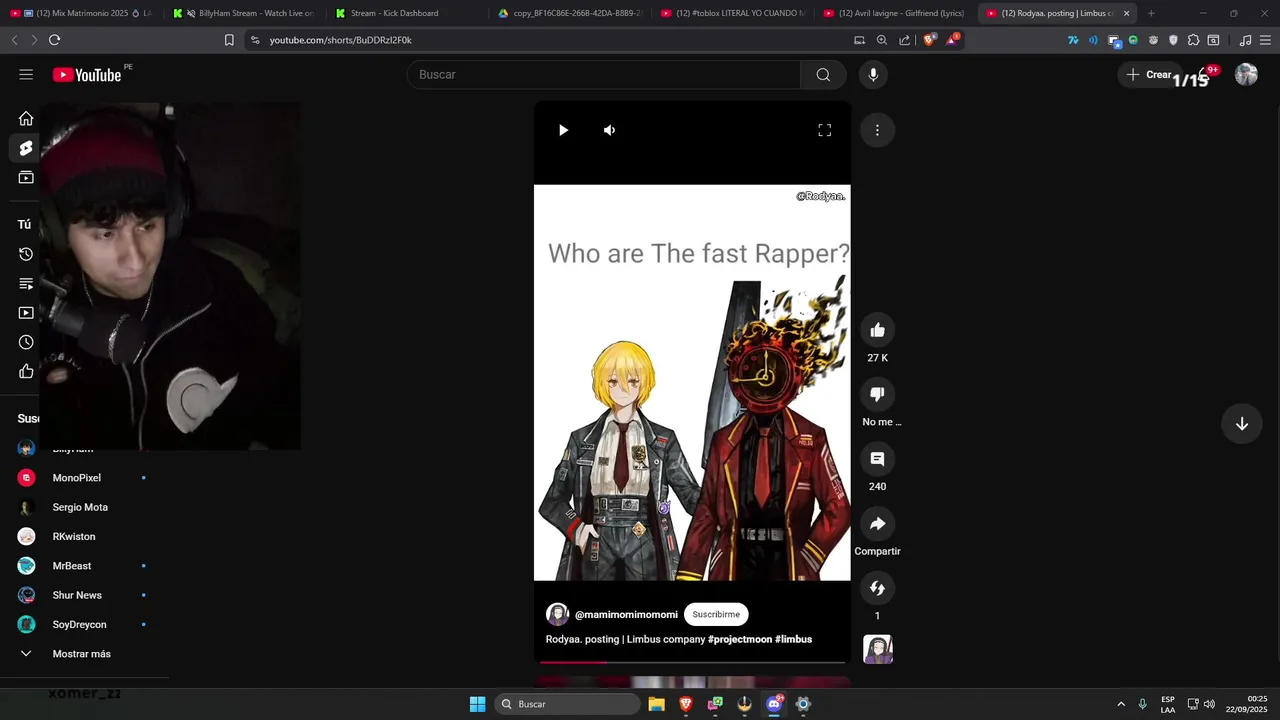The height and width of the screenshot is (720, 1280).
Task: Open the mamimomimomomi channel avatar
Action: click(557, 615)
